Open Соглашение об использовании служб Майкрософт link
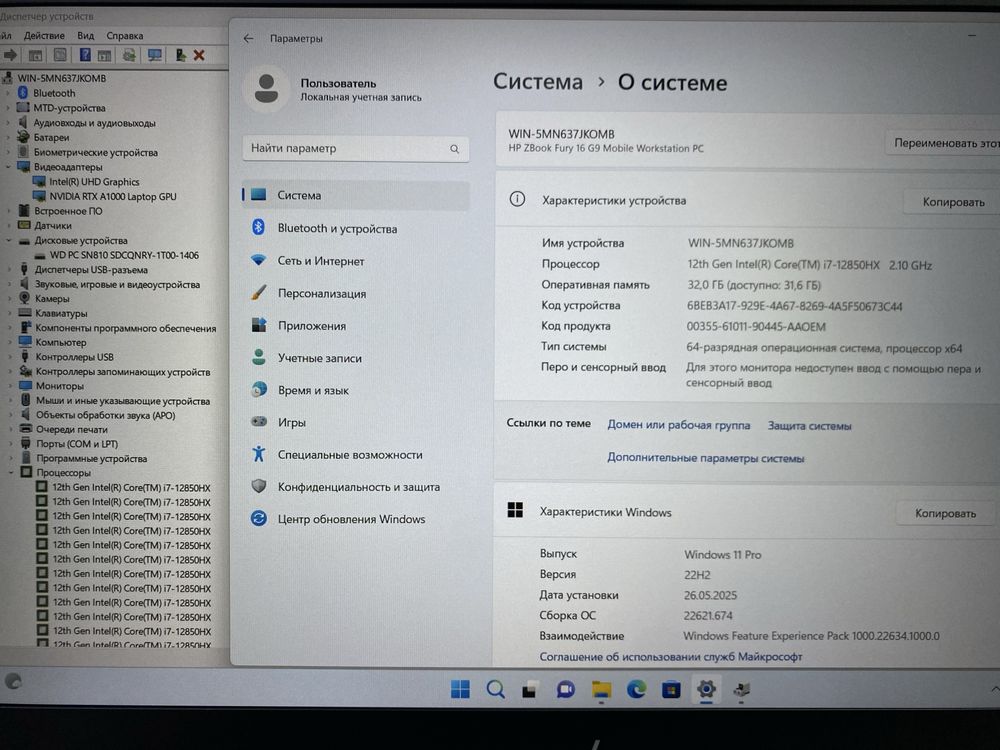Image resolution: width=1000 pixels, height=750 pixels. tap(670, 656)
